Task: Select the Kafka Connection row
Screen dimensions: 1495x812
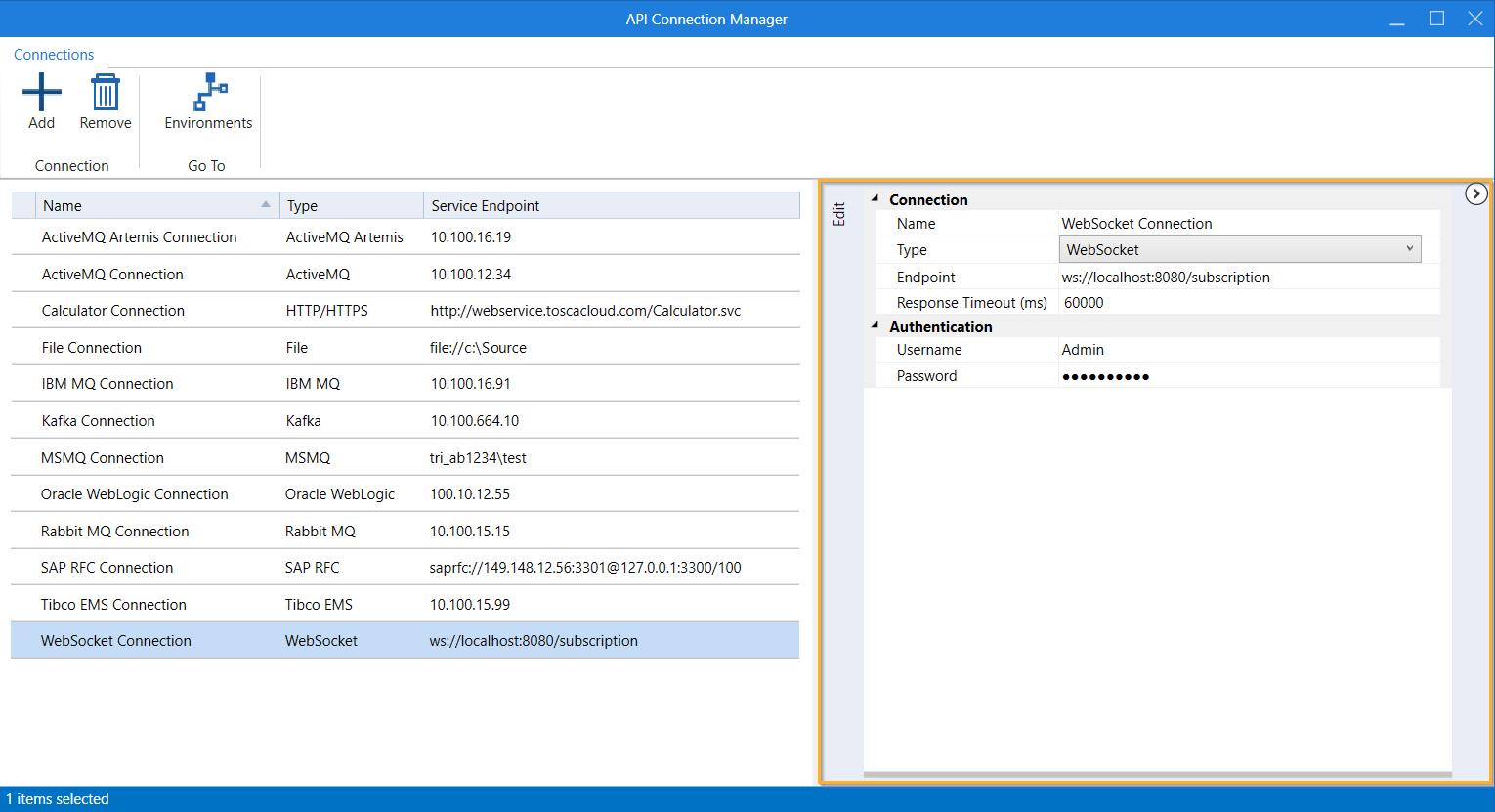Action: (x=98, y=421)
